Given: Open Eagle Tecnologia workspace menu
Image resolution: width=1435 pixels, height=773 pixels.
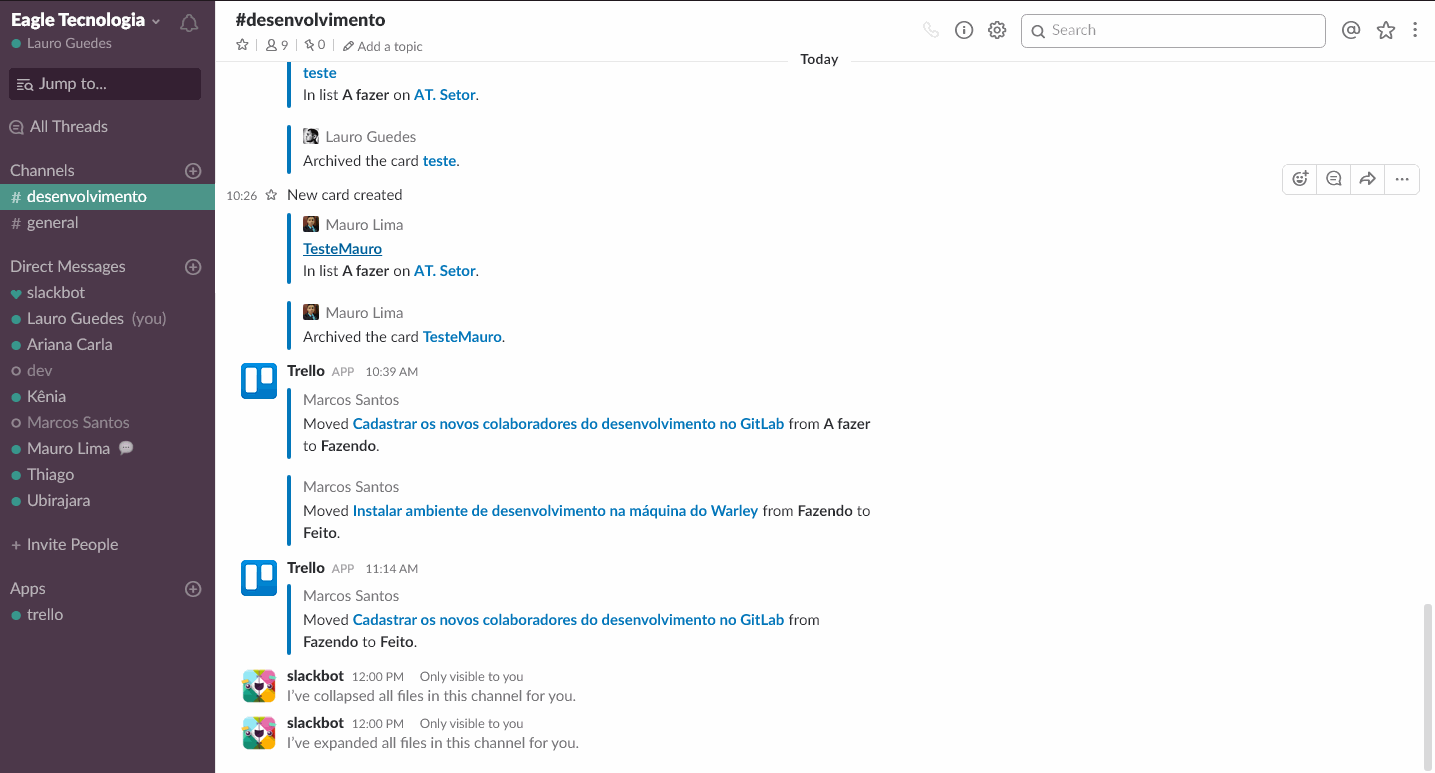Looking at the screenshot, I should point(86,20).
